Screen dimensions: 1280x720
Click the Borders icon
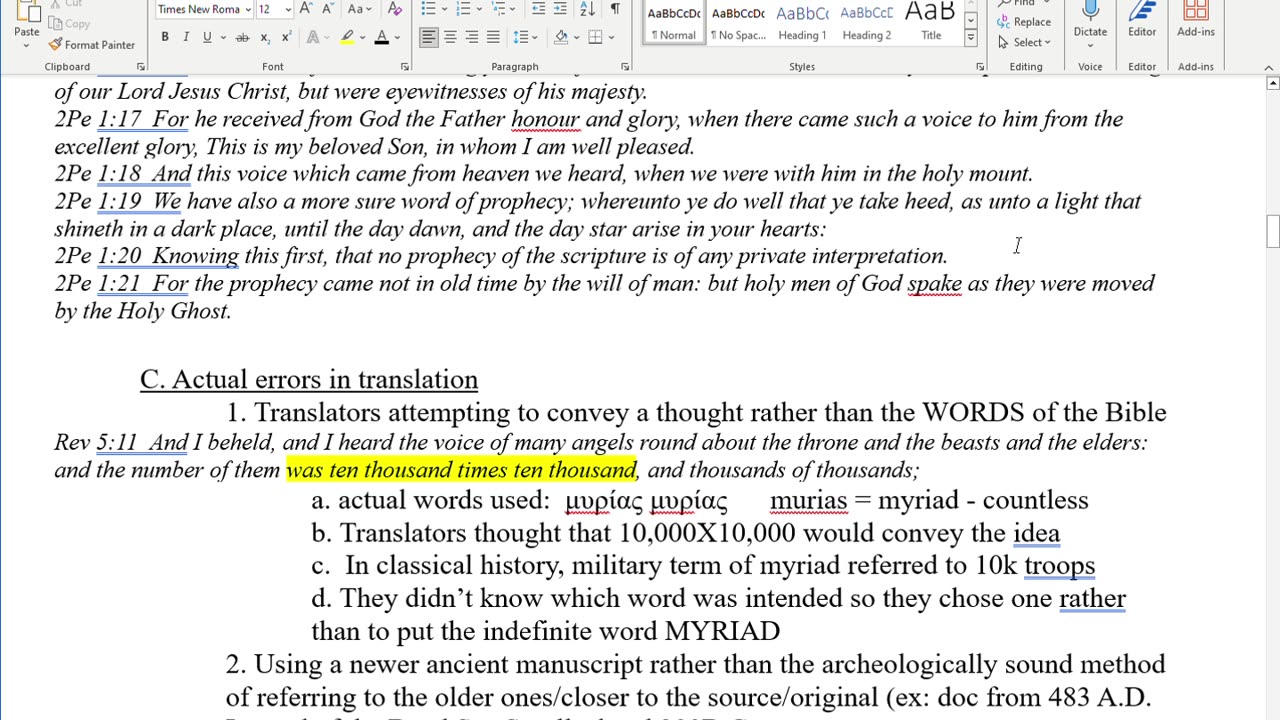(595, 38)
